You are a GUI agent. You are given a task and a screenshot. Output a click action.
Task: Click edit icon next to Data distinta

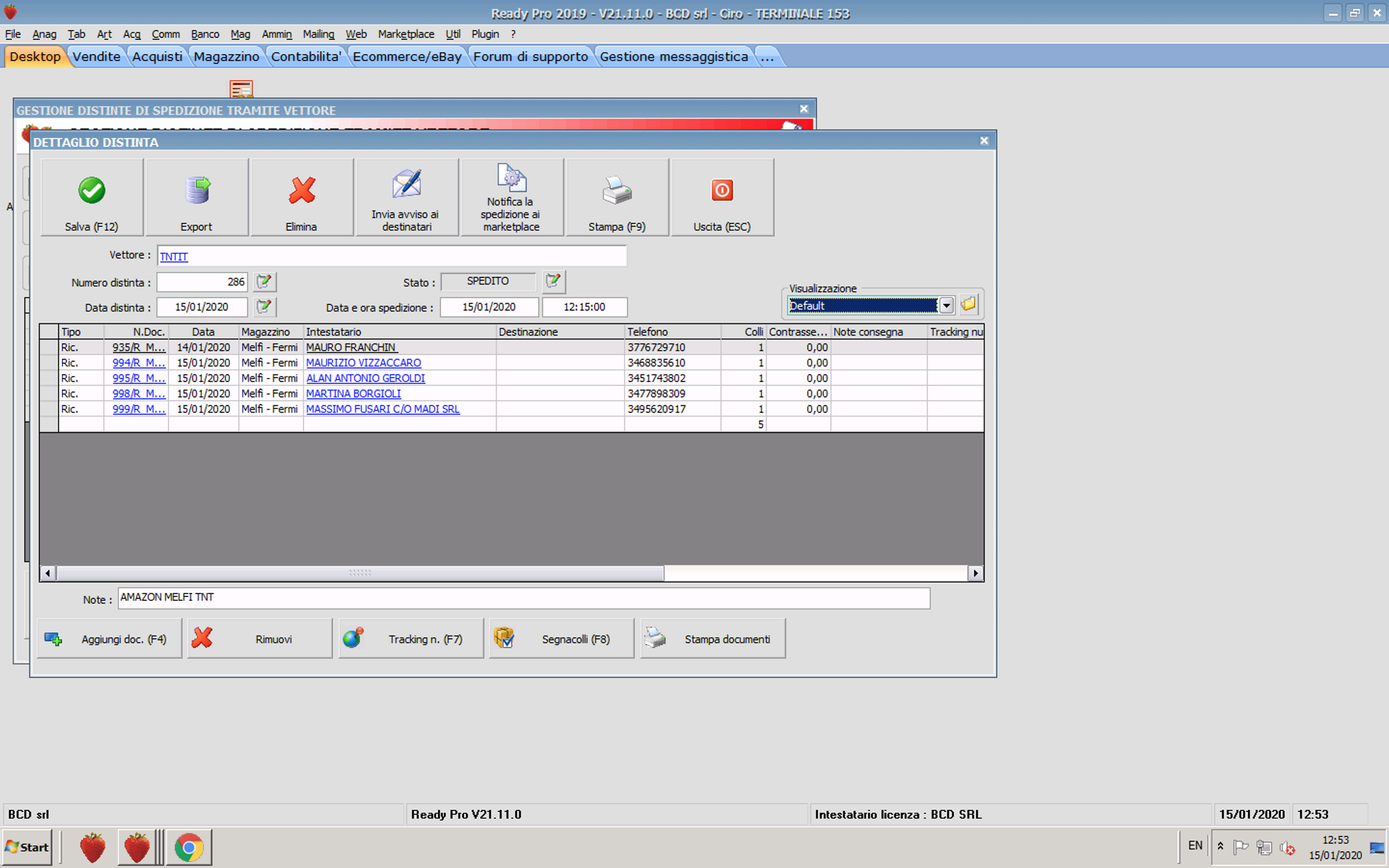click(x=265, y=307)
